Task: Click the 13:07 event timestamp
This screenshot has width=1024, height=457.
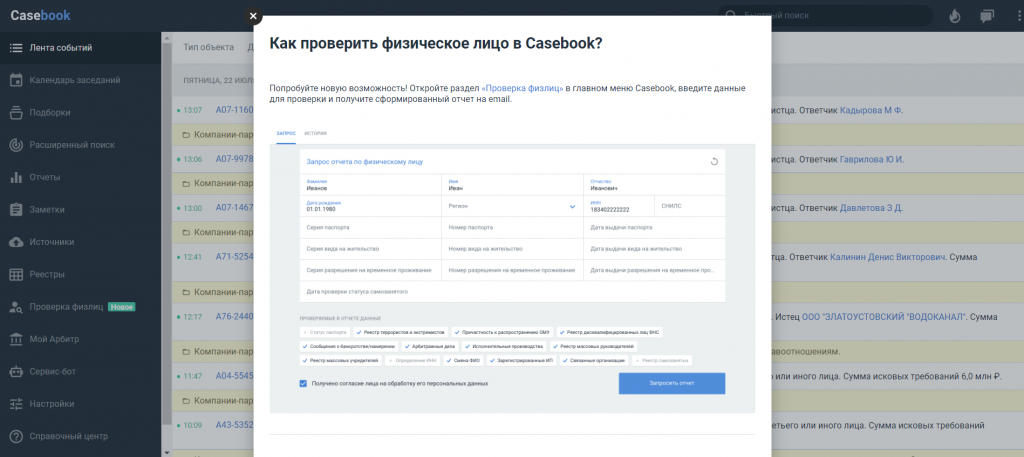Action: tap(193, 110)
